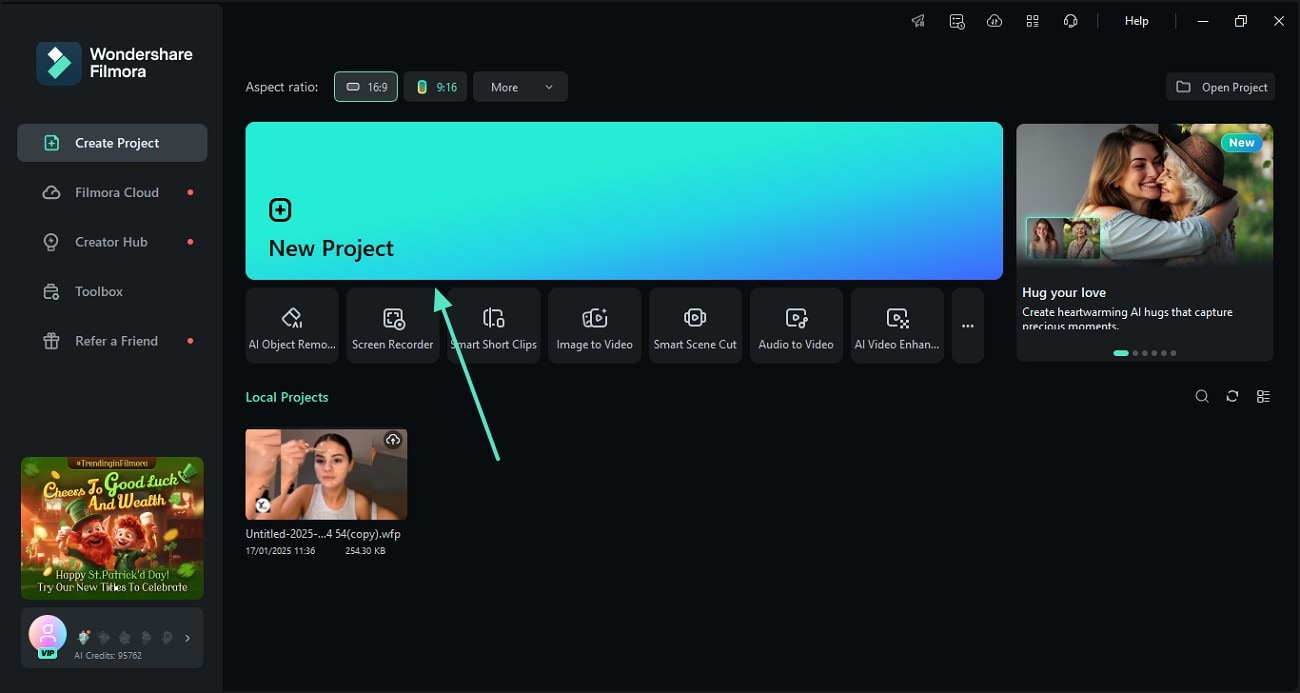Launch the Screen Recorder tool
1300x693 pixels.
[x=393, y=326]
